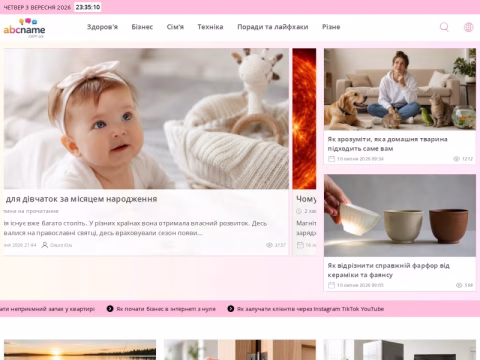The height and width of the screenshot is (360, 480).
Task: Open the sunset lake article thumbnail
Action: pos(80,350)
